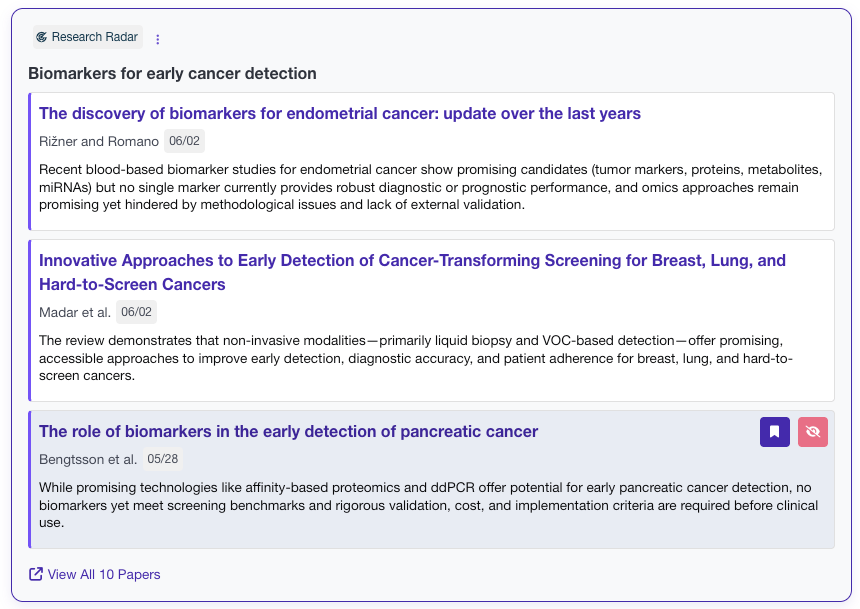Hide the pancreatic cancer paper
Image resolution: width=860 pixels, height=609 pixels.
(813, 432)
